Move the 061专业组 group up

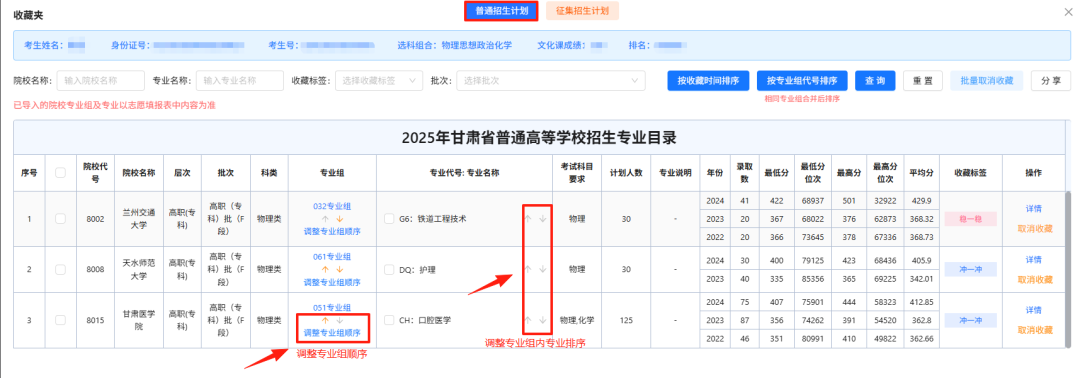point(325,269)
